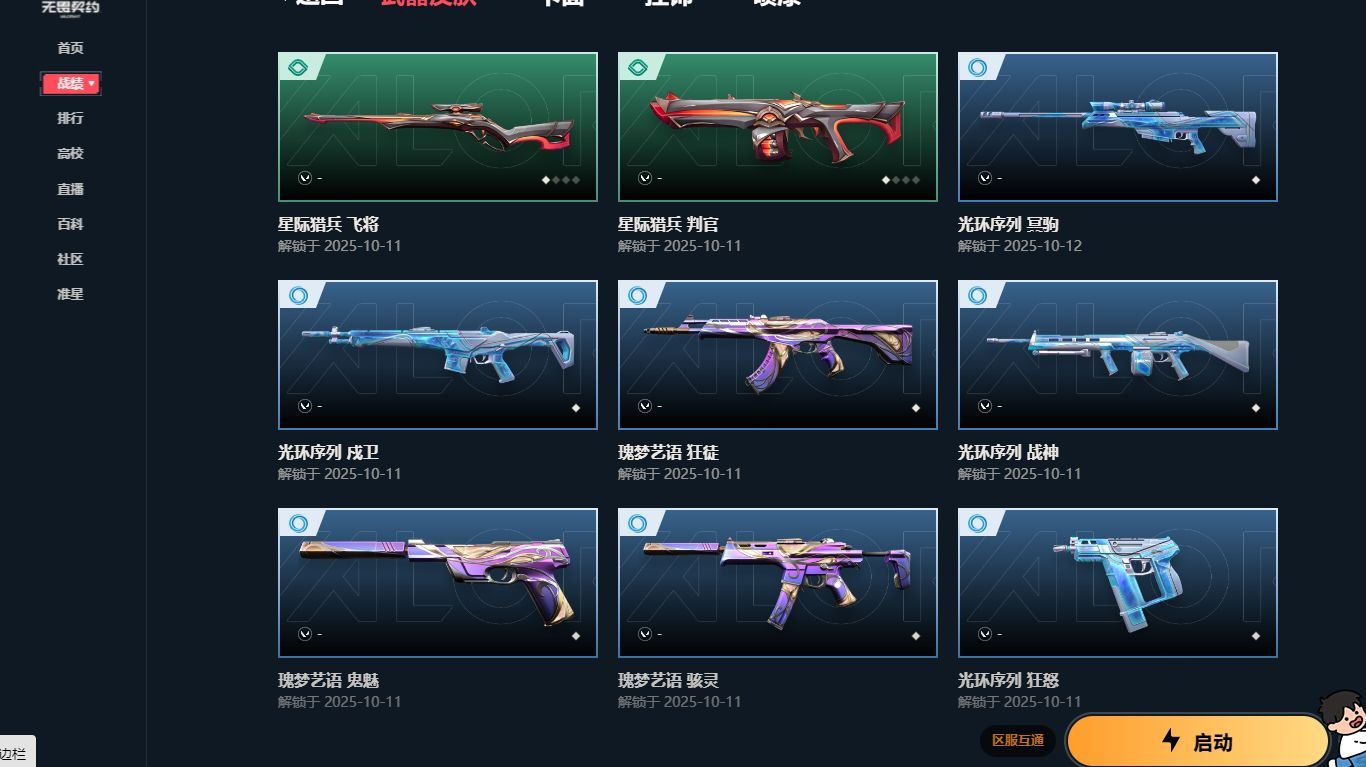Click the level diamond icons on 星际猎兵 飞将
The image size is (1366, 767).
pos(561,180)
